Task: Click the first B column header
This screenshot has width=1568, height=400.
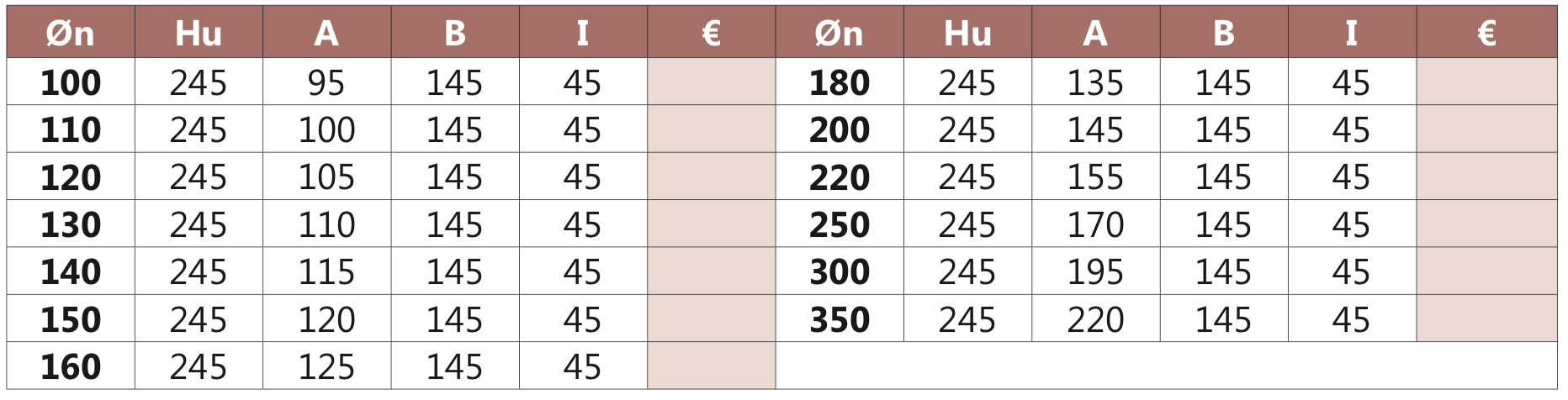Action: tap(455, 33)
